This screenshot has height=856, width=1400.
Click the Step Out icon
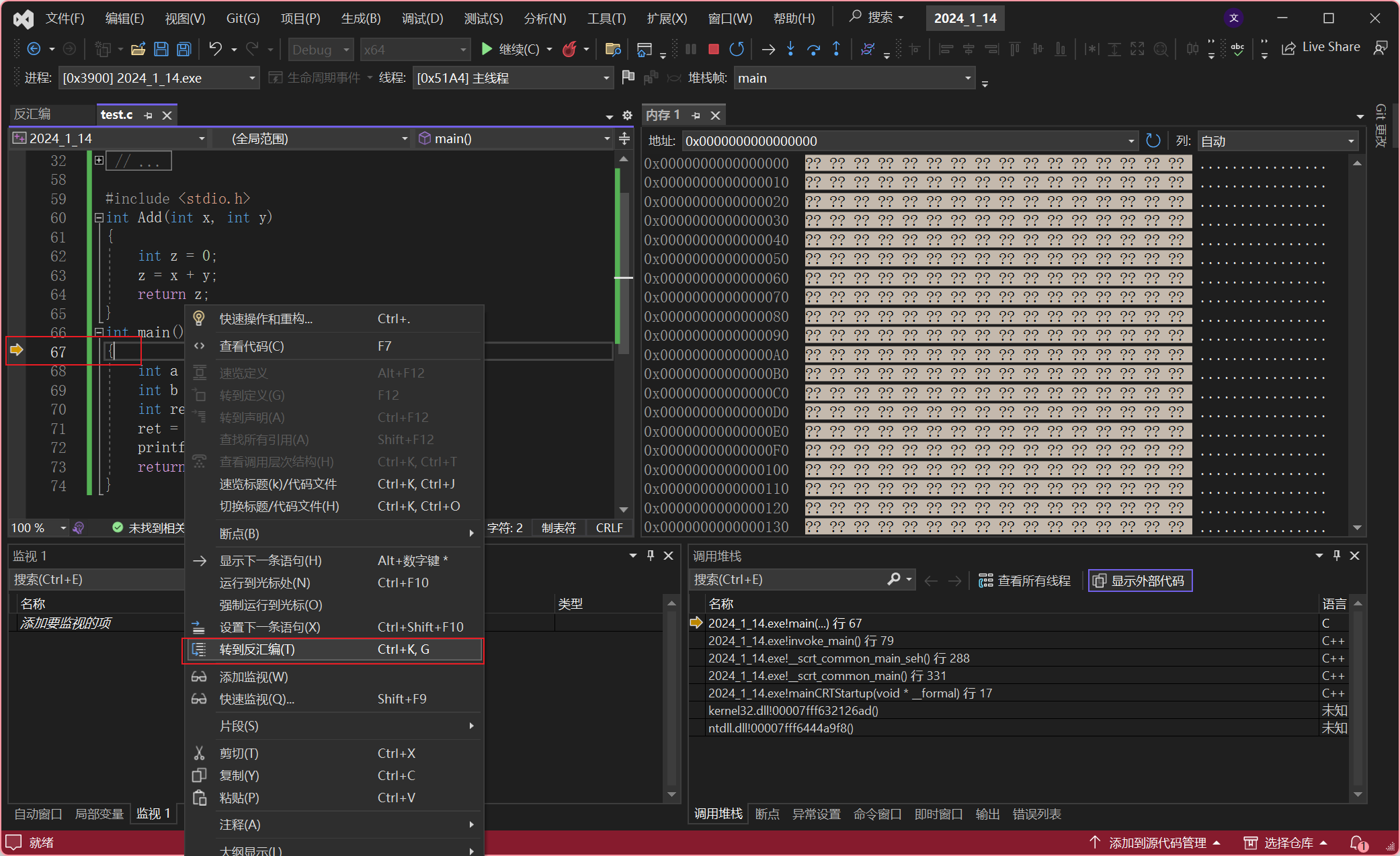pos(836,49)
